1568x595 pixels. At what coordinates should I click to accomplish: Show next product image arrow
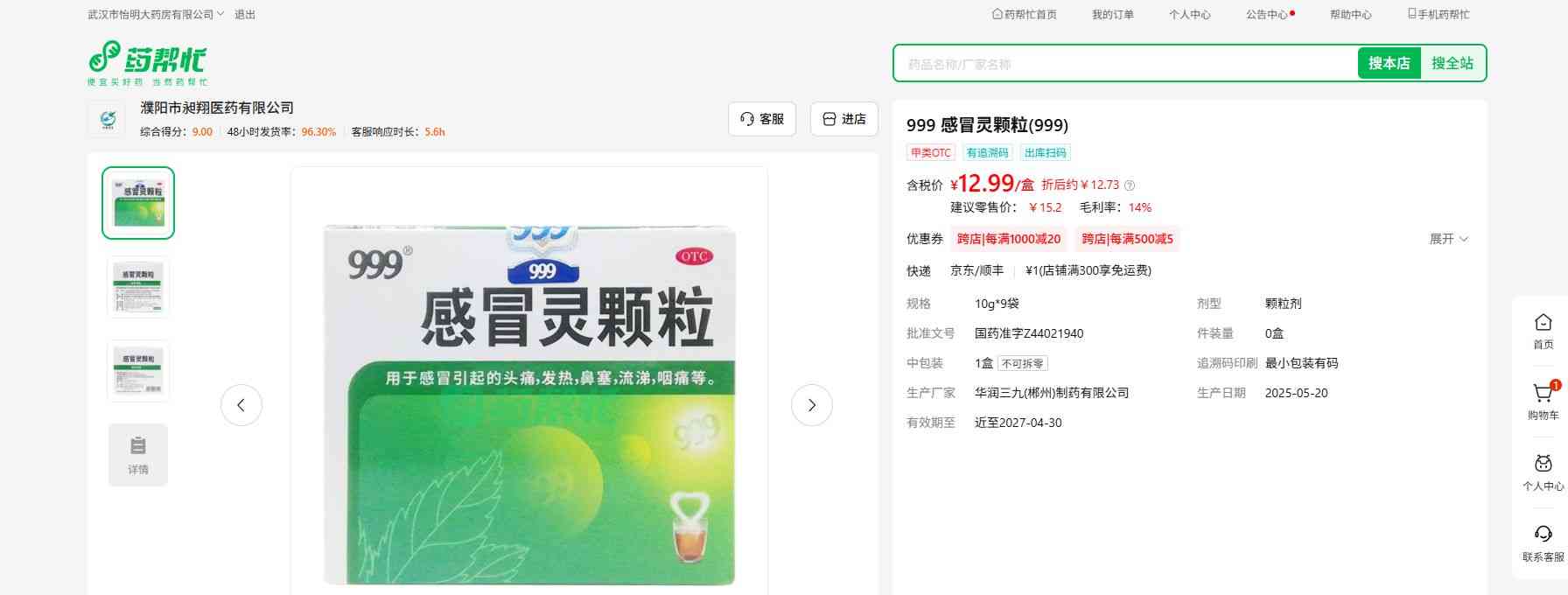point(812,405)
